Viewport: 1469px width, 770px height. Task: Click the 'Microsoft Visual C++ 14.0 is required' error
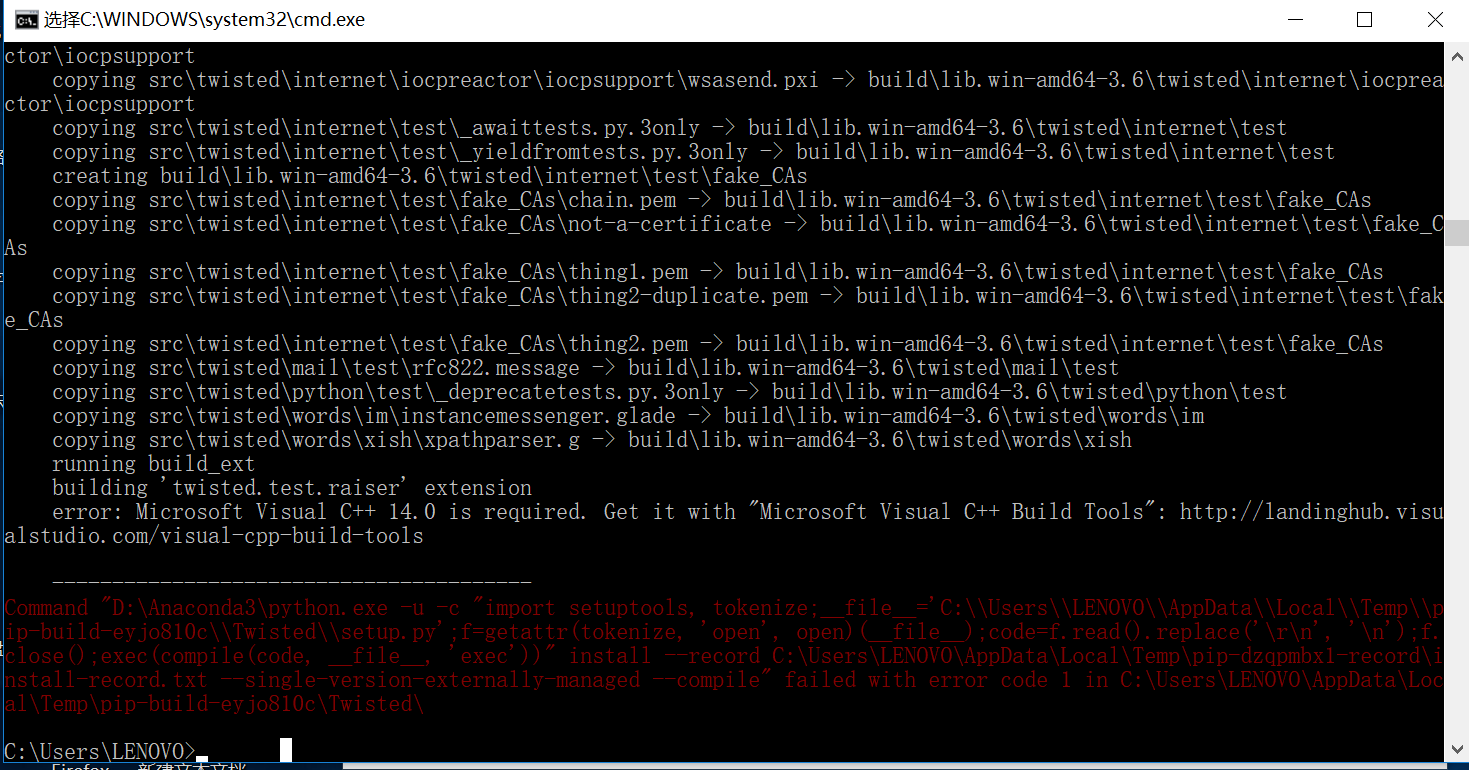[x=360, y=512]
